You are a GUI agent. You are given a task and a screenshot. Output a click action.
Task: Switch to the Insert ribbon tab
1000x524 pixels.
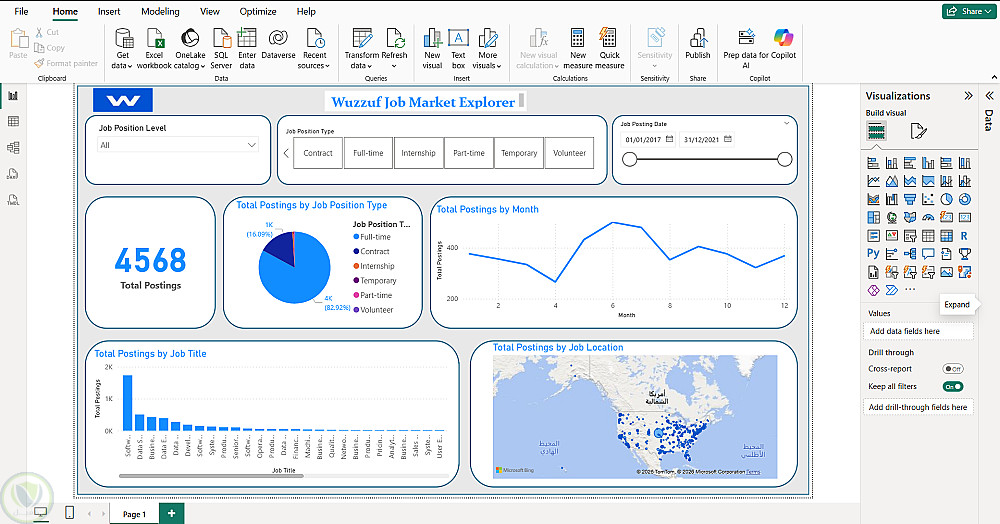click(x=109, y=11)
